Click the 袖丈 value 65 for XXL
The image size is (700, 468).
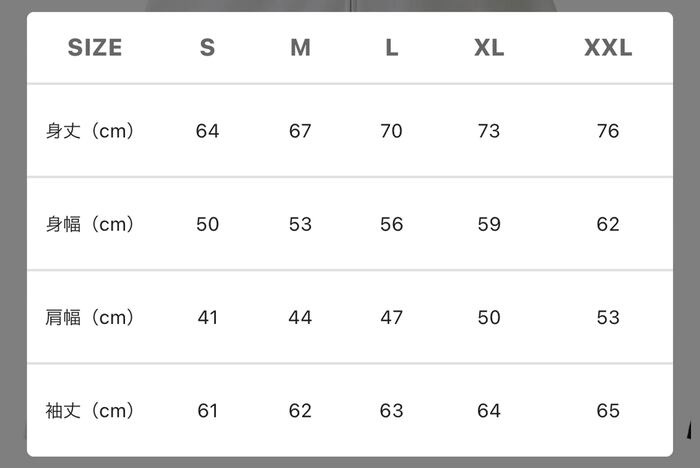point(608,411)
